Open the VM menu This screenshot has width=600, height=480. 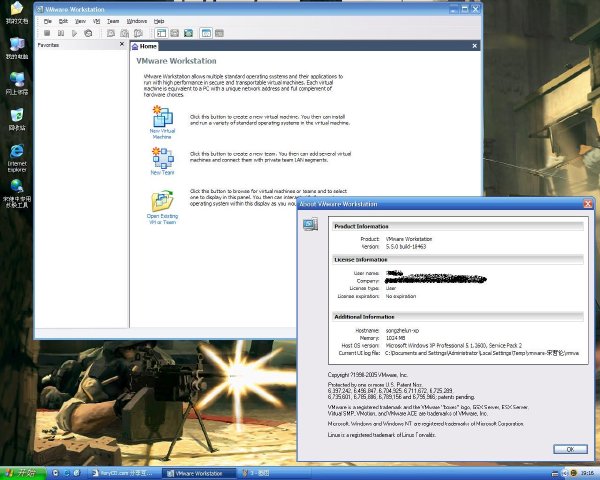pyautogui.click(x=96, y=21)
